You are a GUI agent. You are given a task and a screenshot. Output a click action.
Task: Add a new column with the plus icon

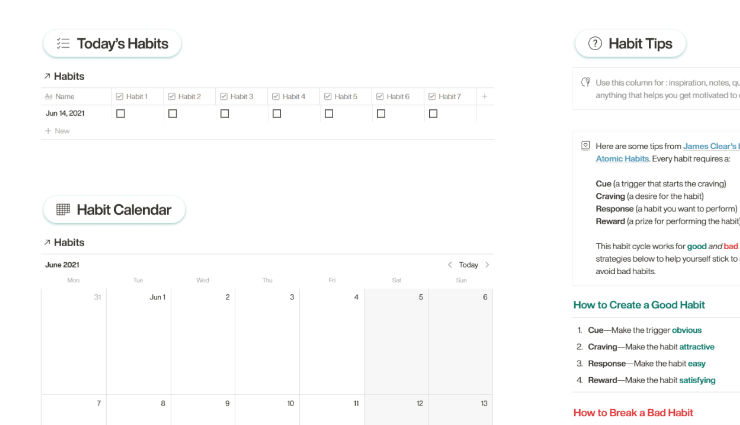(484, 96)
